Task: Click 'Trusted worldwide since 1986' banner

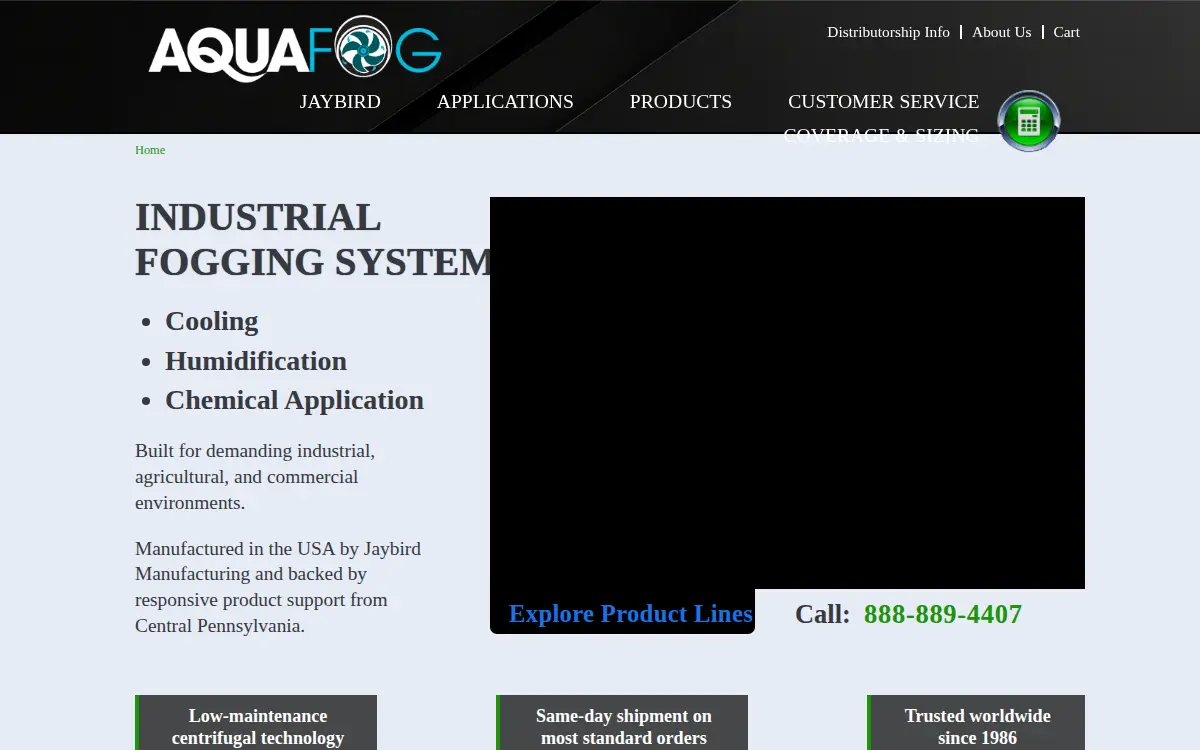Action: point(976,723)
